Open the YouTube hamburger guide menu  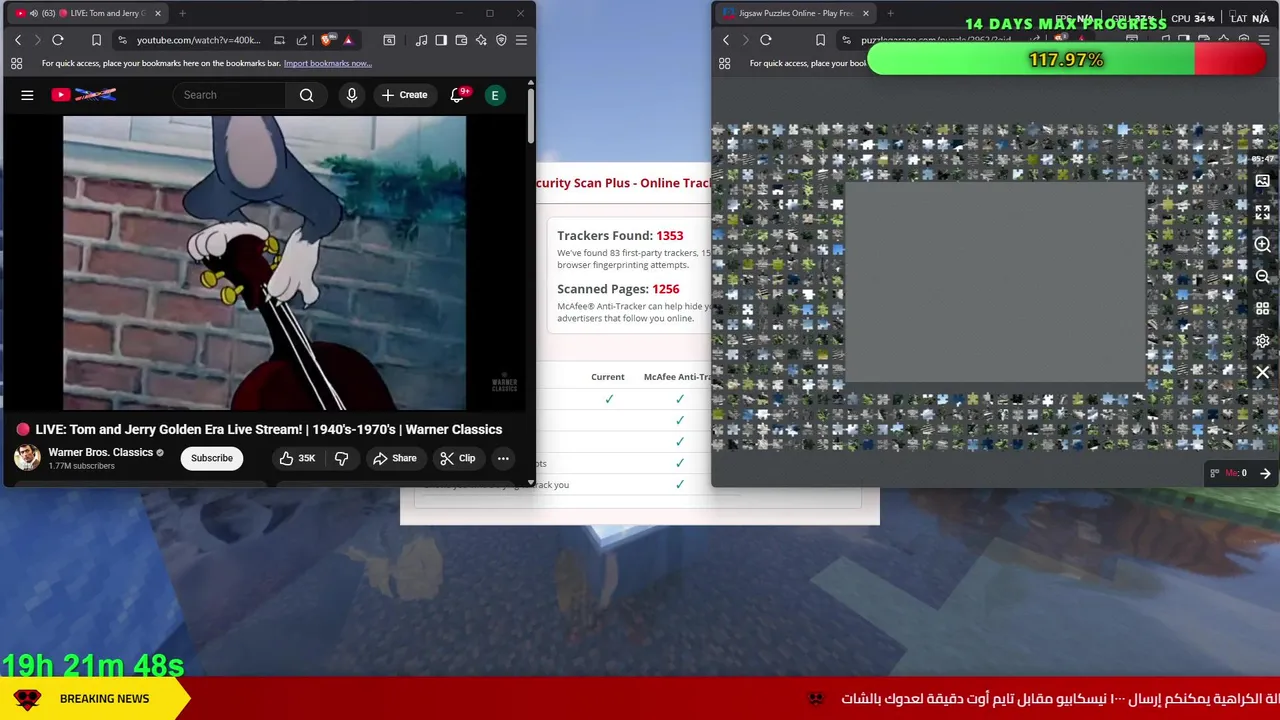27,95
